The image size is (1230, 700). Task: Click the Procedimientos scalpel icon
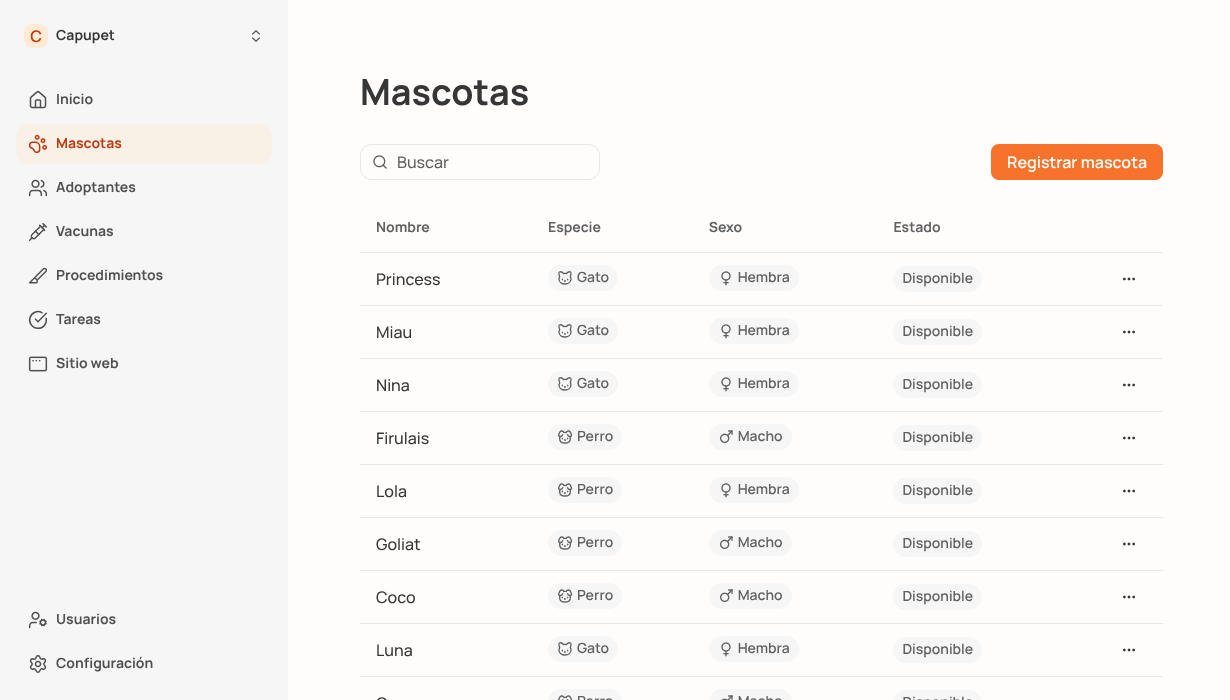38,276
